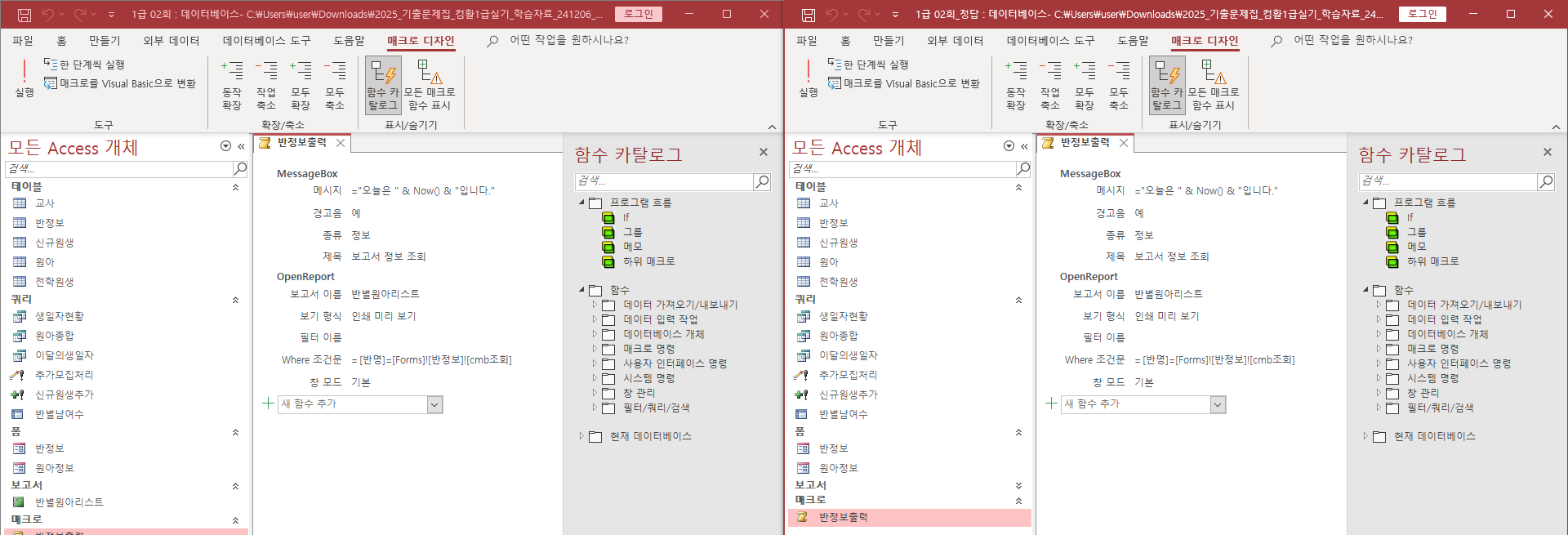
Task: Click the 로그인 button in the left window title bar
Action: (638, 14)
